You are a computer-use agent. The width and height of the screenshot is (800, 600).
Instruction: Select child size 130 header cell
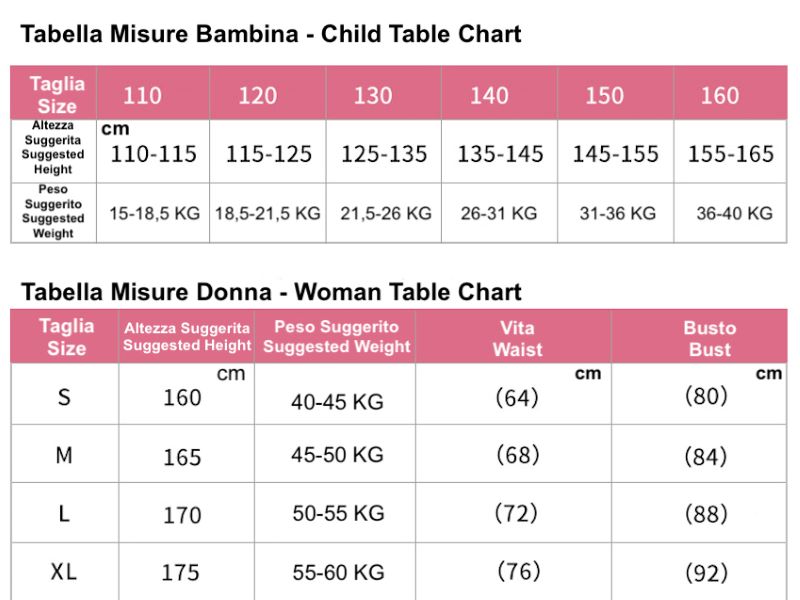[x=373, y=96]
